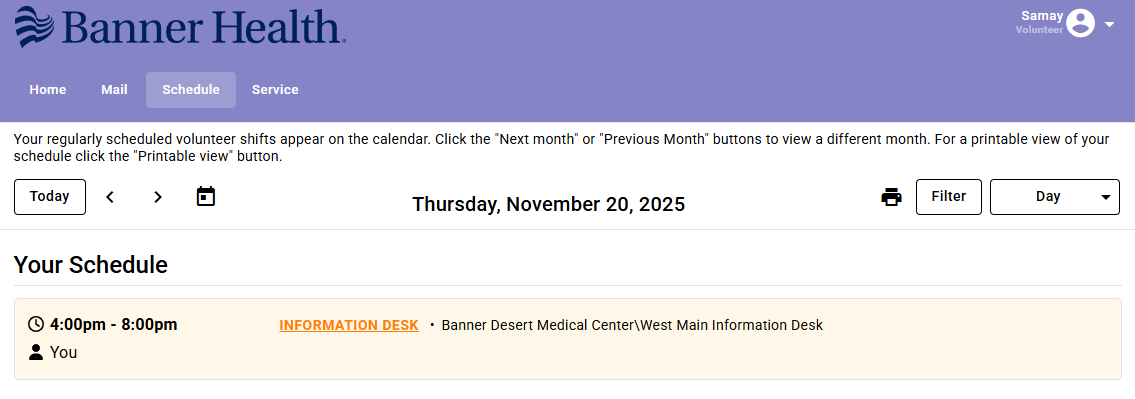Advance to next day with right chevron
The image size is (1135, 399).
point(158,197)
